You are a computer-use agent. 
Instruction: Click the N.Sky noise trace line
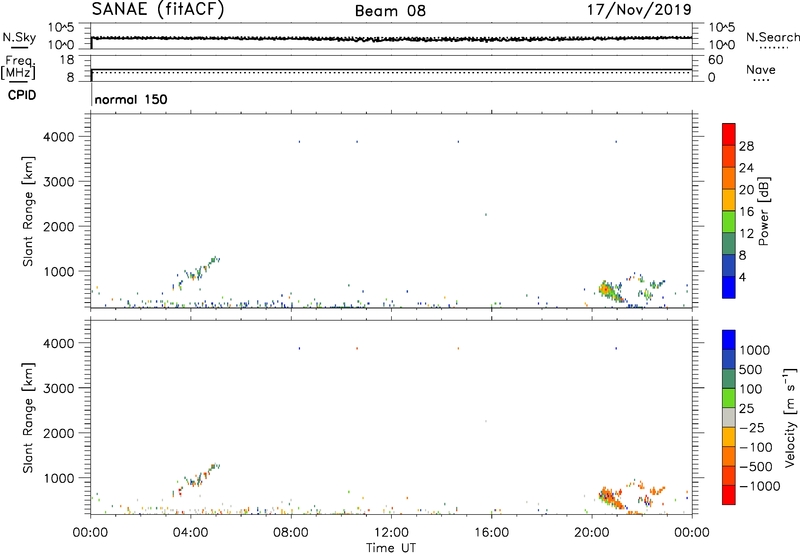click(391, 38)
